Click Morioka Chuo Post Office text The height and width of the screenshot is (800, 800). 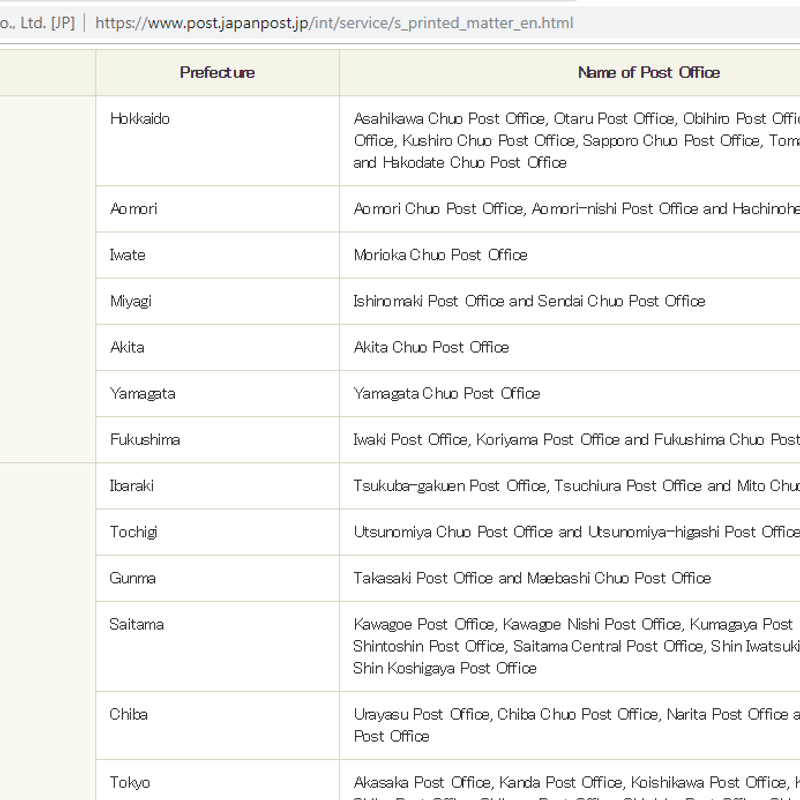[x=440, y=255]
